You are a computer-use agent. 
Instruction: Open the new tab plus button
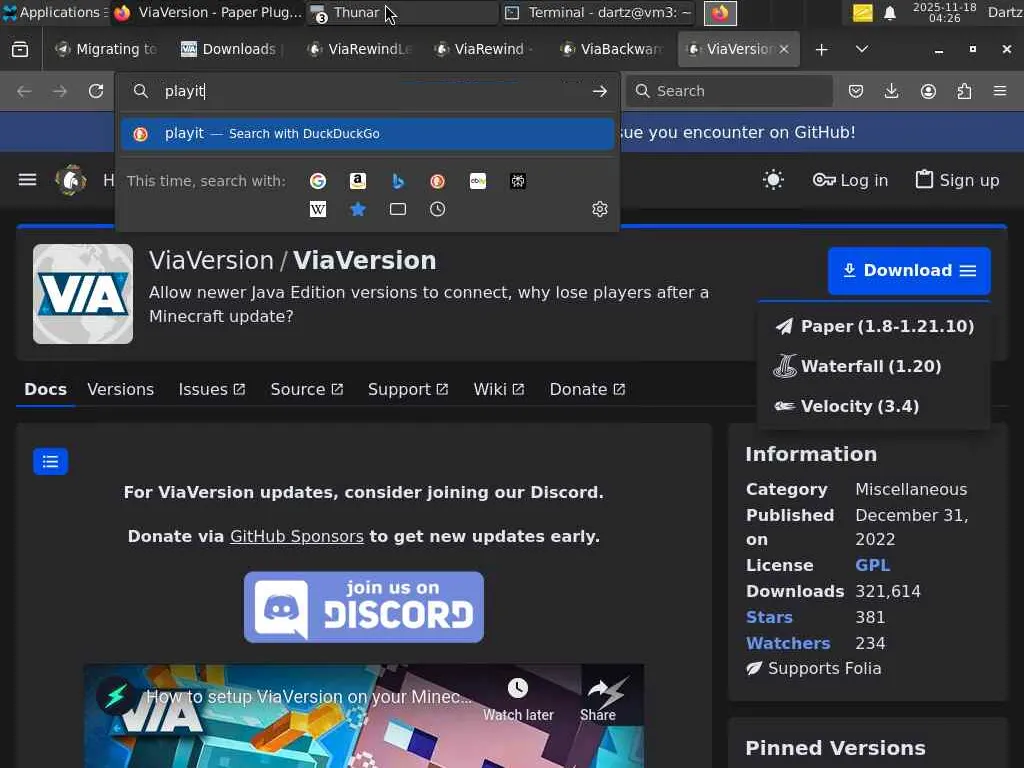click(x=822, y=50)
